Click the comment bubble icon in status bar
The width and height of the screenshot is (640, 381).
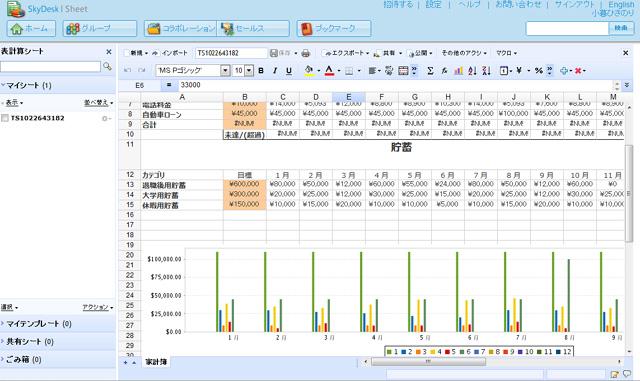point(627,374)
